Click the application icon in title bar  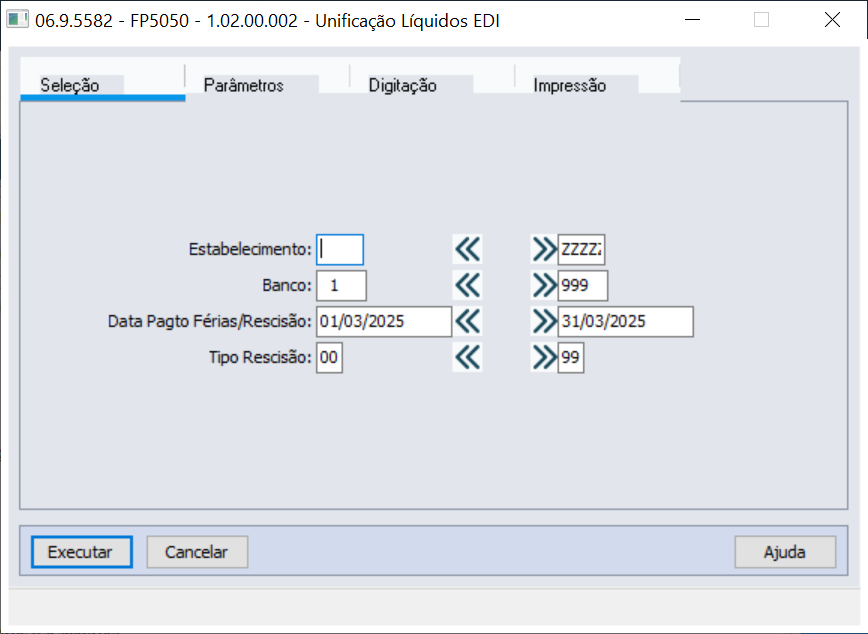point(17,20)
